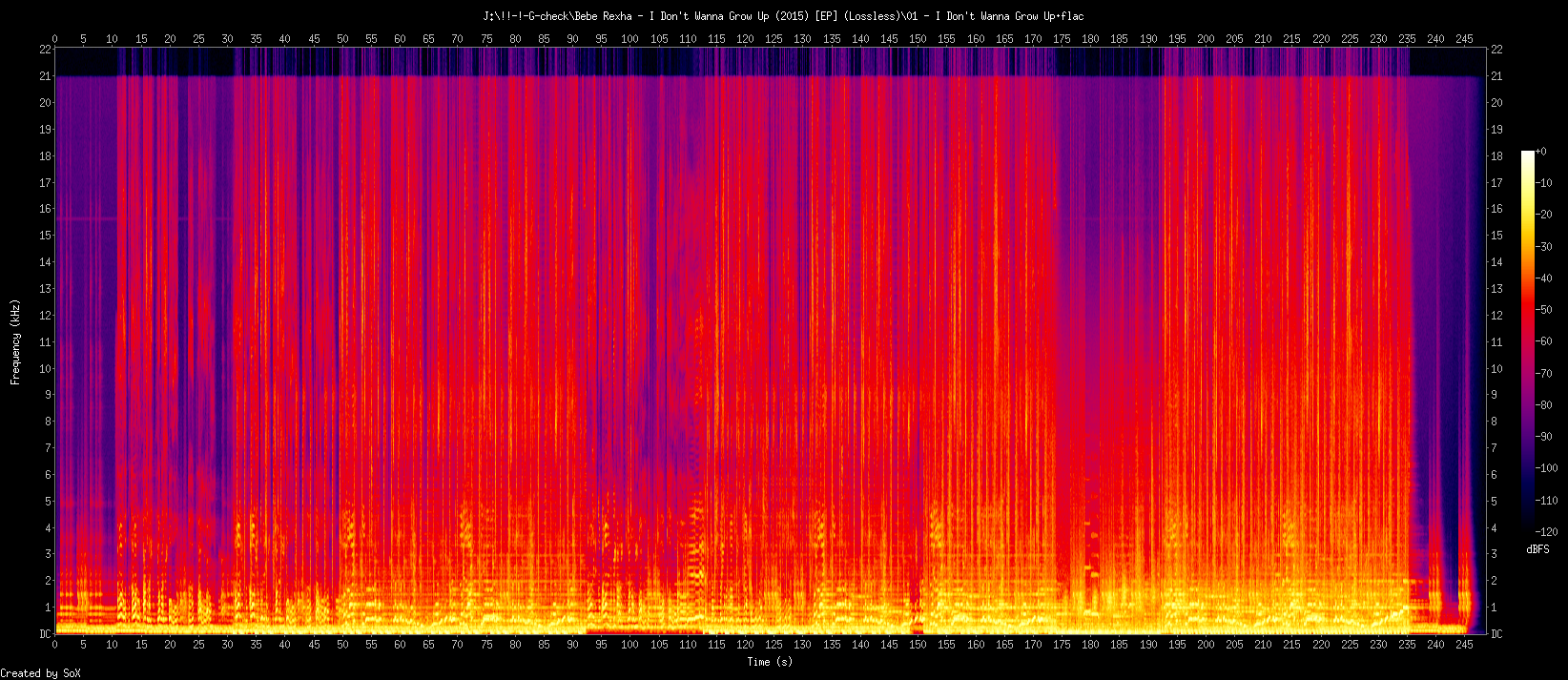Select the "+0" dBFS legend value
The height and width of the screenshot is (680, 1568).
pyautogui.click(x=1541, y=152)
